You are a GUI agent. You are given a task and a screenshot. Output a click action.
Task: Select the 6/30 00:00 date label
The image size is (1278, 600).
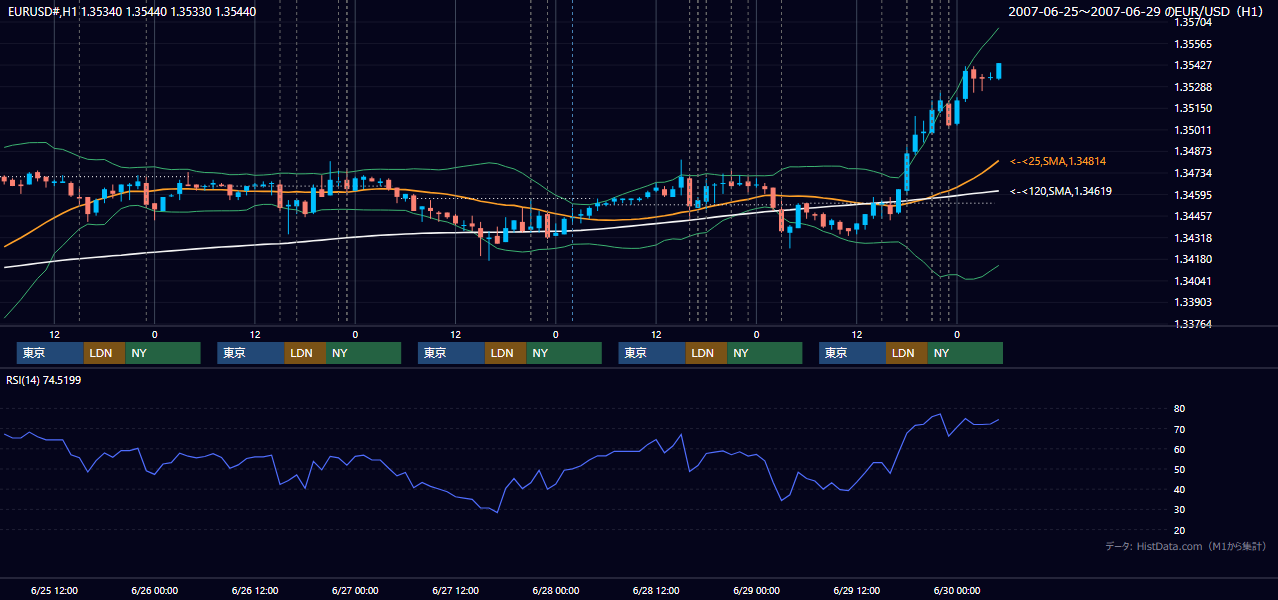(x=956, y=590)
